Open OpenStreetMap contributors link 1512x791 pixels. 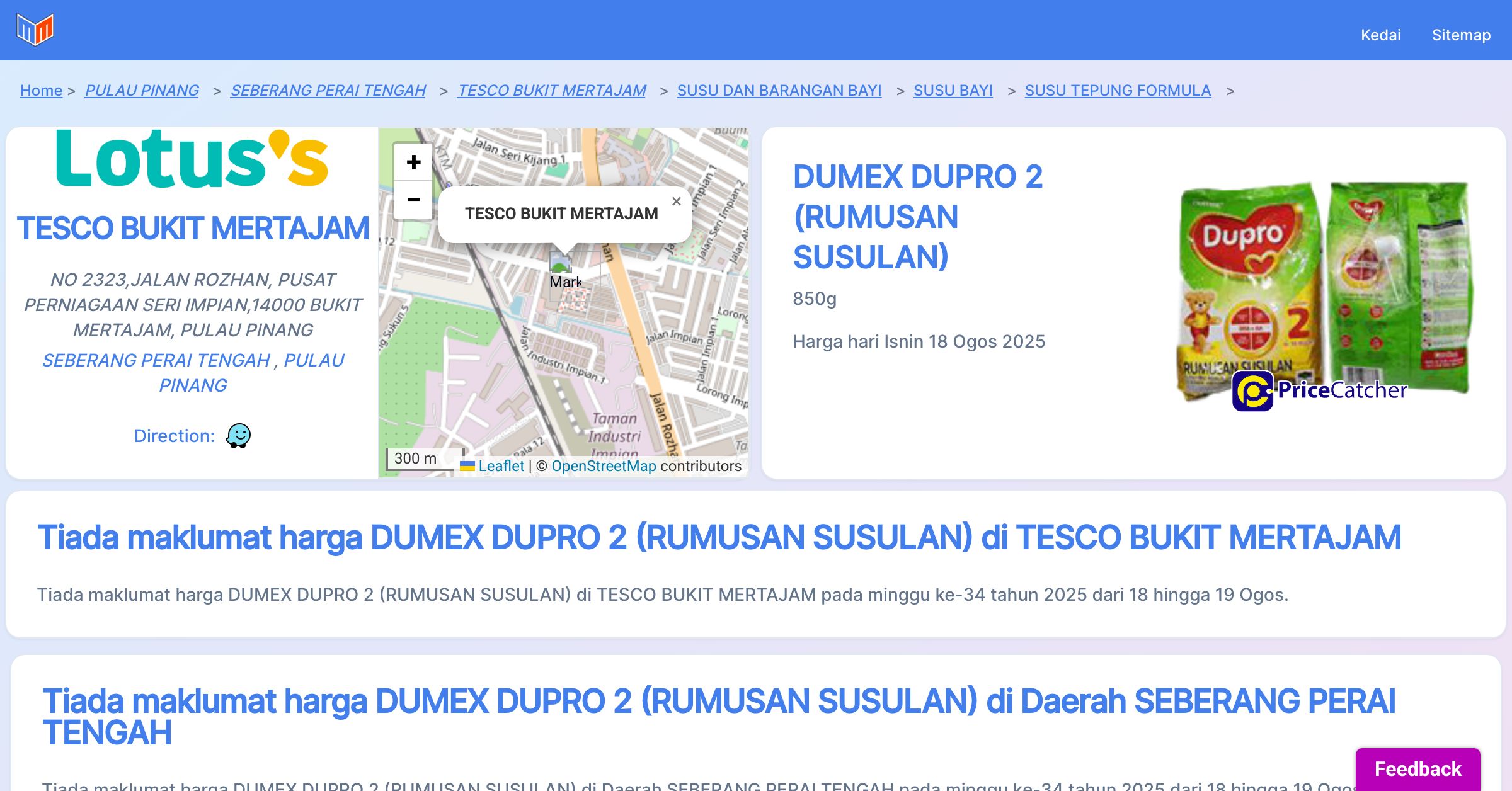604,466
